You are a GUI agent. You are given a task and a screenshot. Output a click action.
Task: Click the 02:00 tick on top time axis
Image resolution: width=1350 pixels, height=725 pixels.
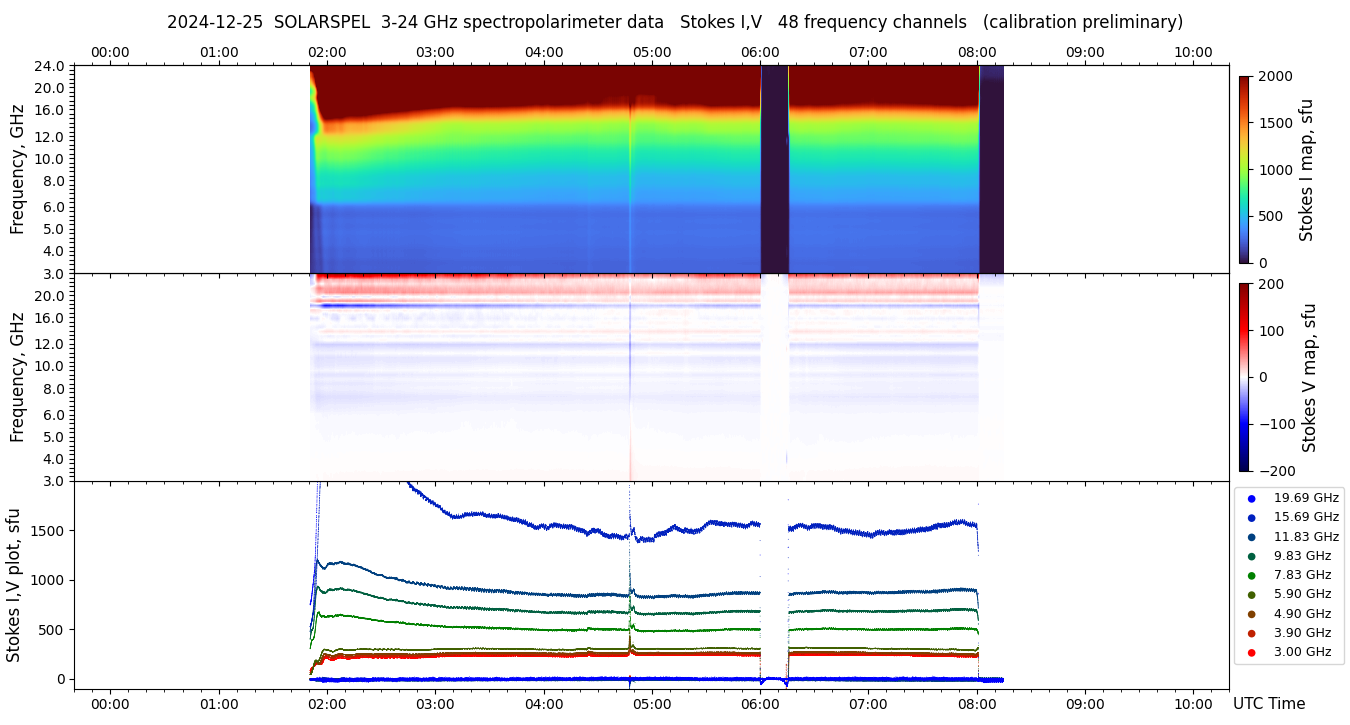(x=327, y=52)
